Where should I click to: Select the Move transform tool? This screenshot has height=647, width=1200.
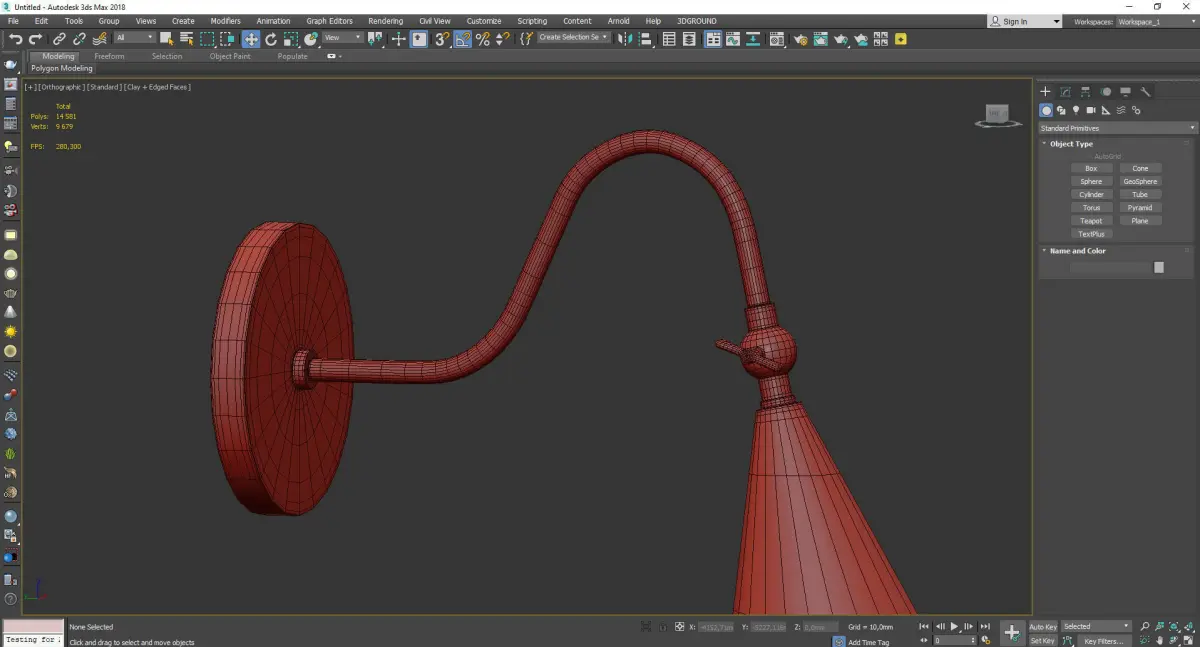point(250,39)
